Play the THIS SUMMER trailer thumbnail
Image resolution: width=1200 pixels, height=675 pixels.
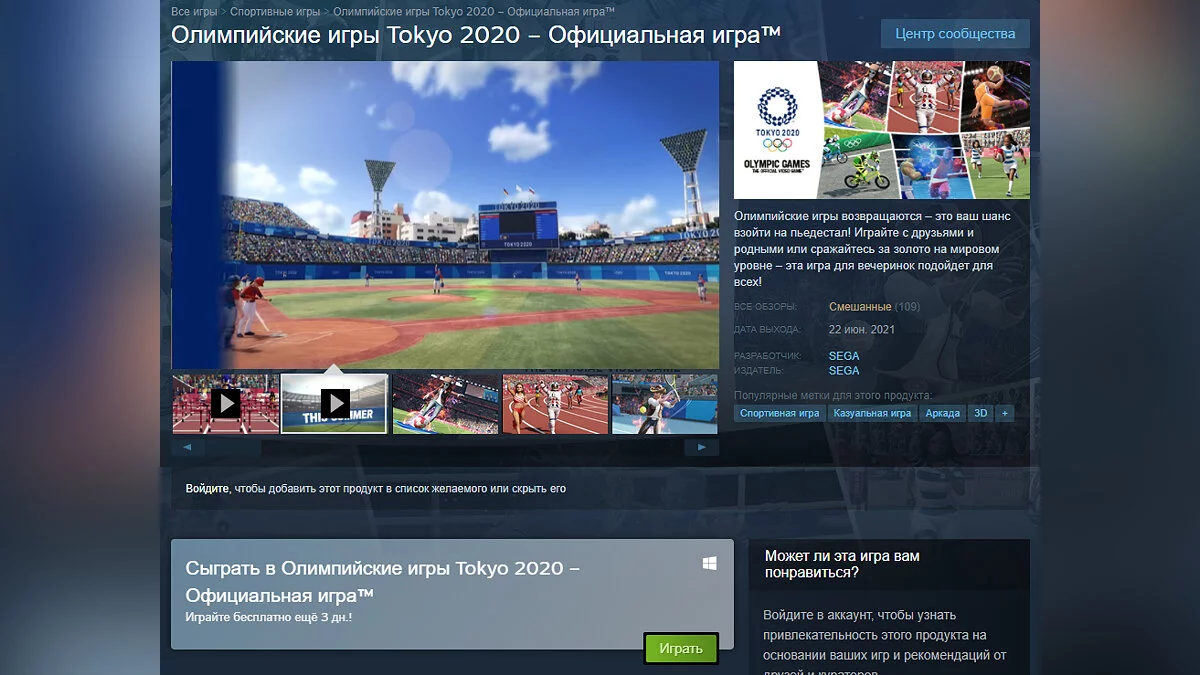[334, 404]
